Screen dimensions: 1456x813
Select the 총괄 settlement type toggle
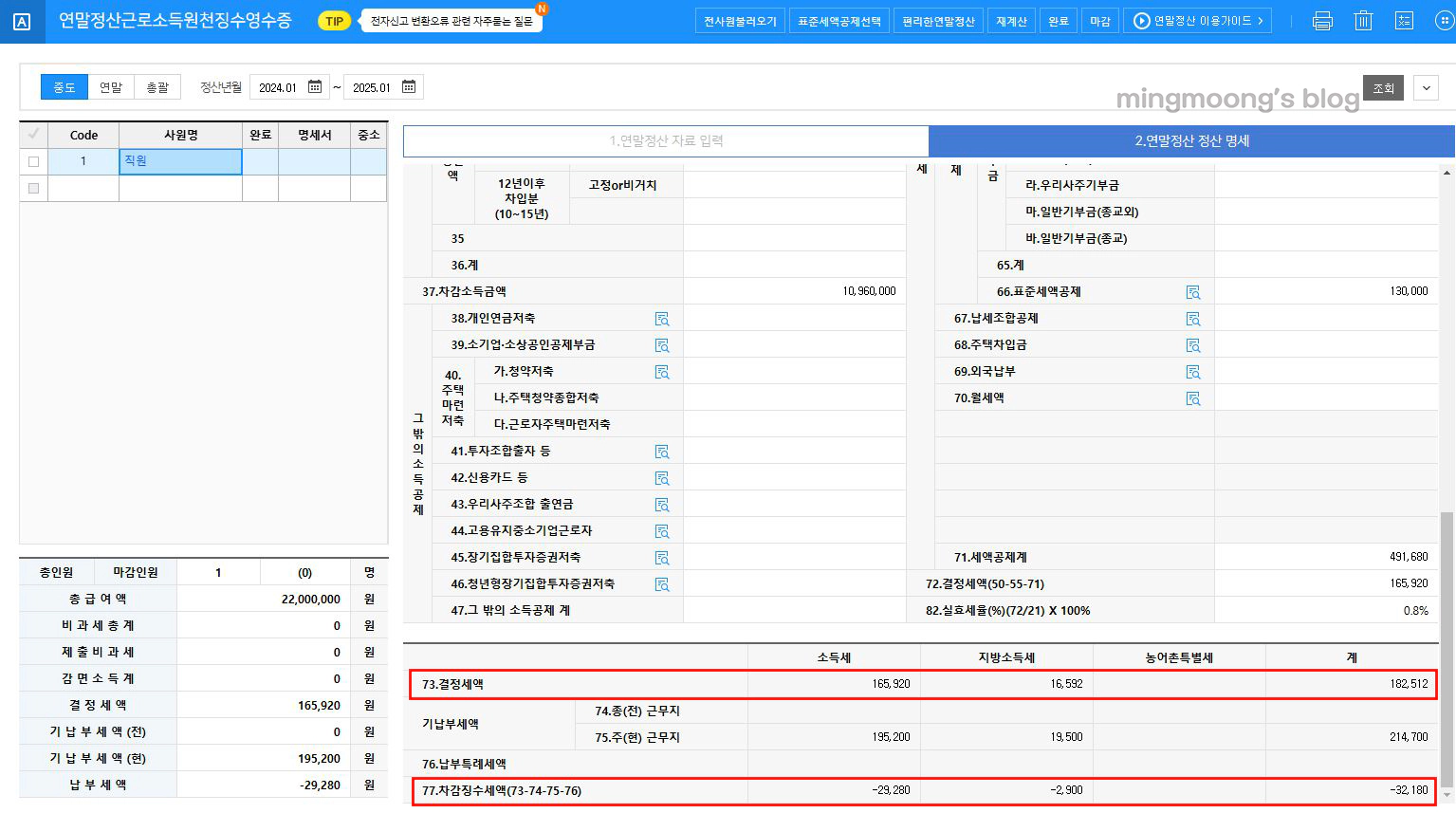click(157, 87)
